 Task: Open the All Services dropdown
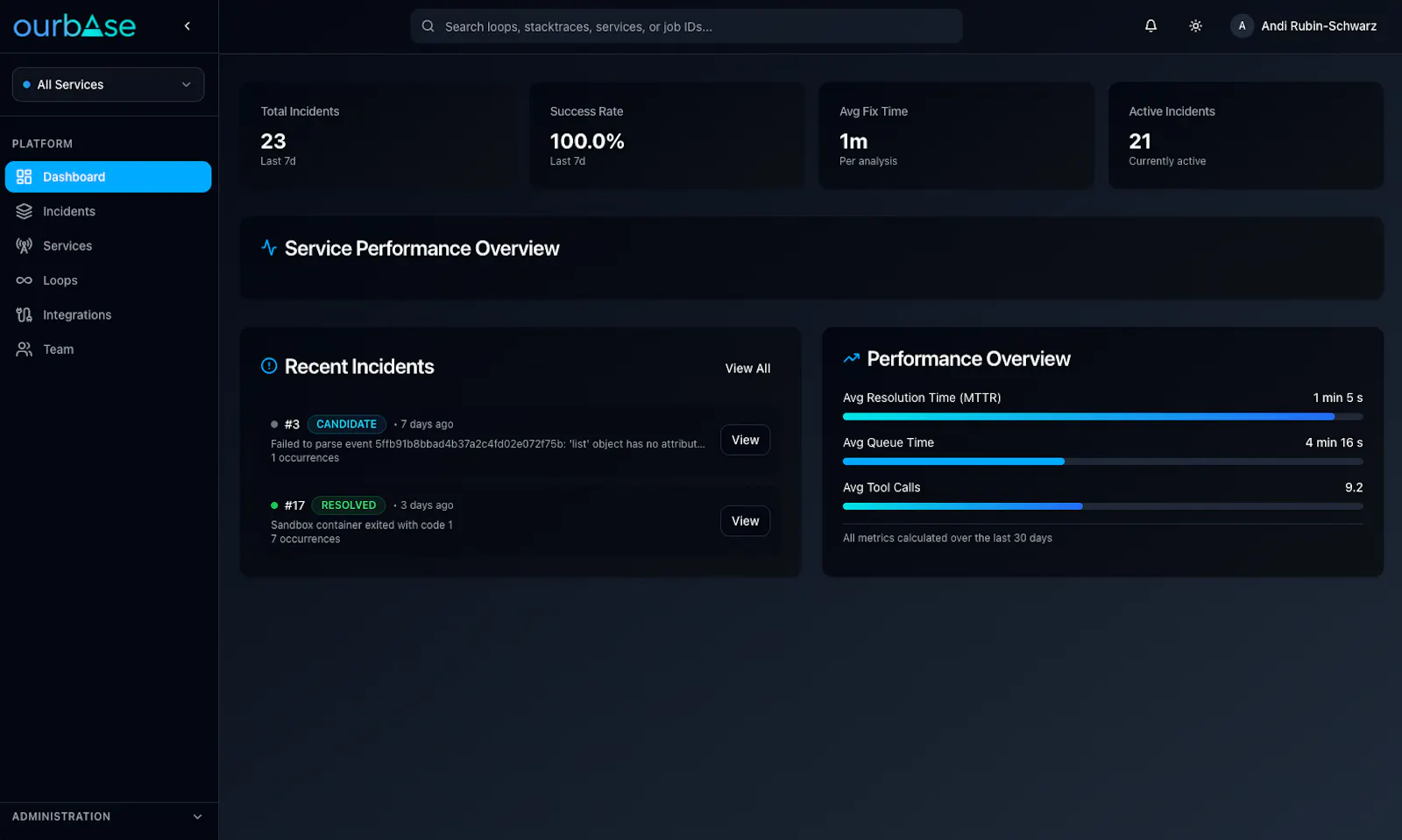108,85
